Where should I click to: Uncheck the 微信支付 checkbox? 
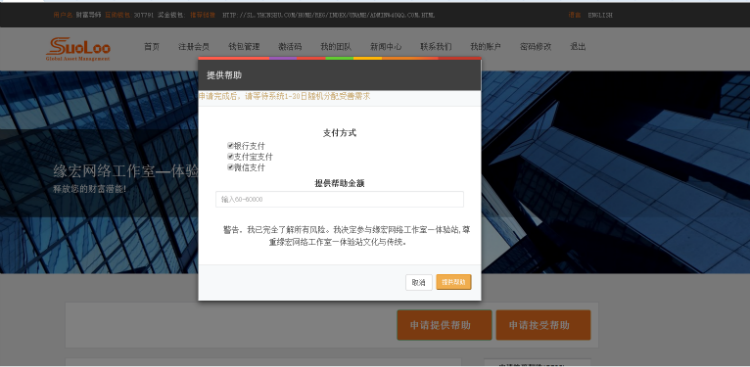tap(230, 167)
